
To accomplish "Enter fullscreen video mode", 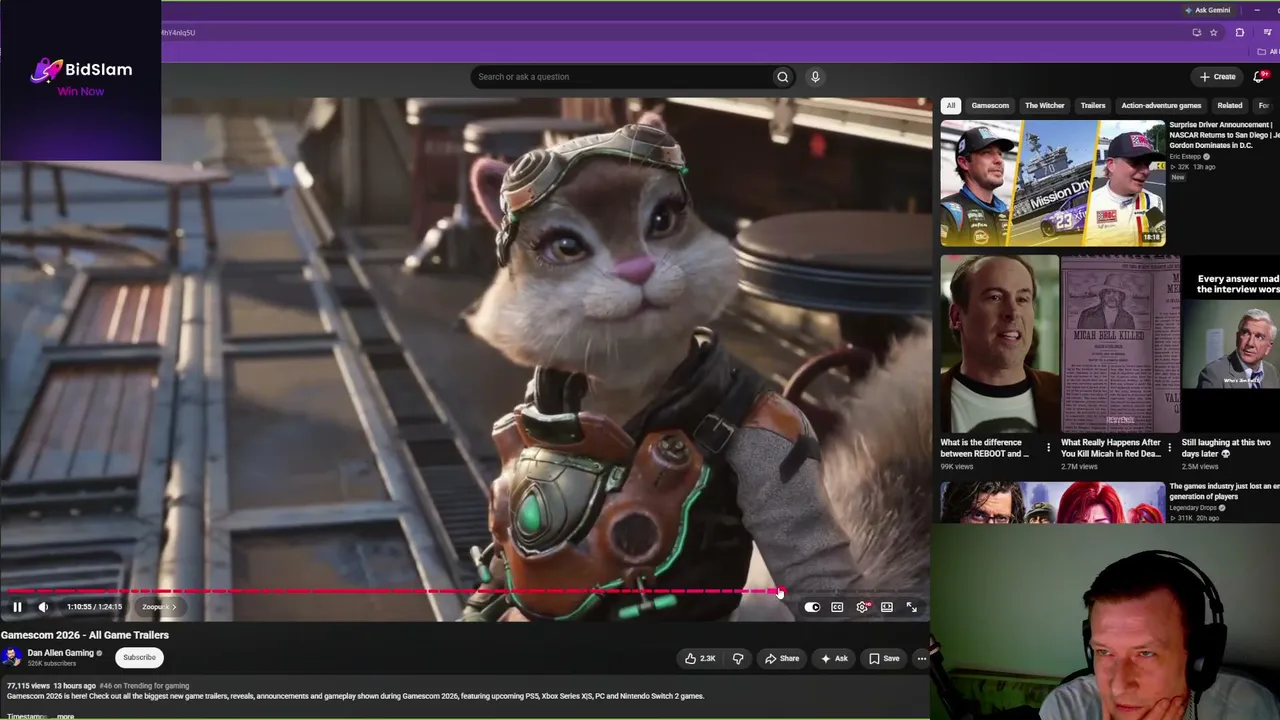I will (912, 607).
